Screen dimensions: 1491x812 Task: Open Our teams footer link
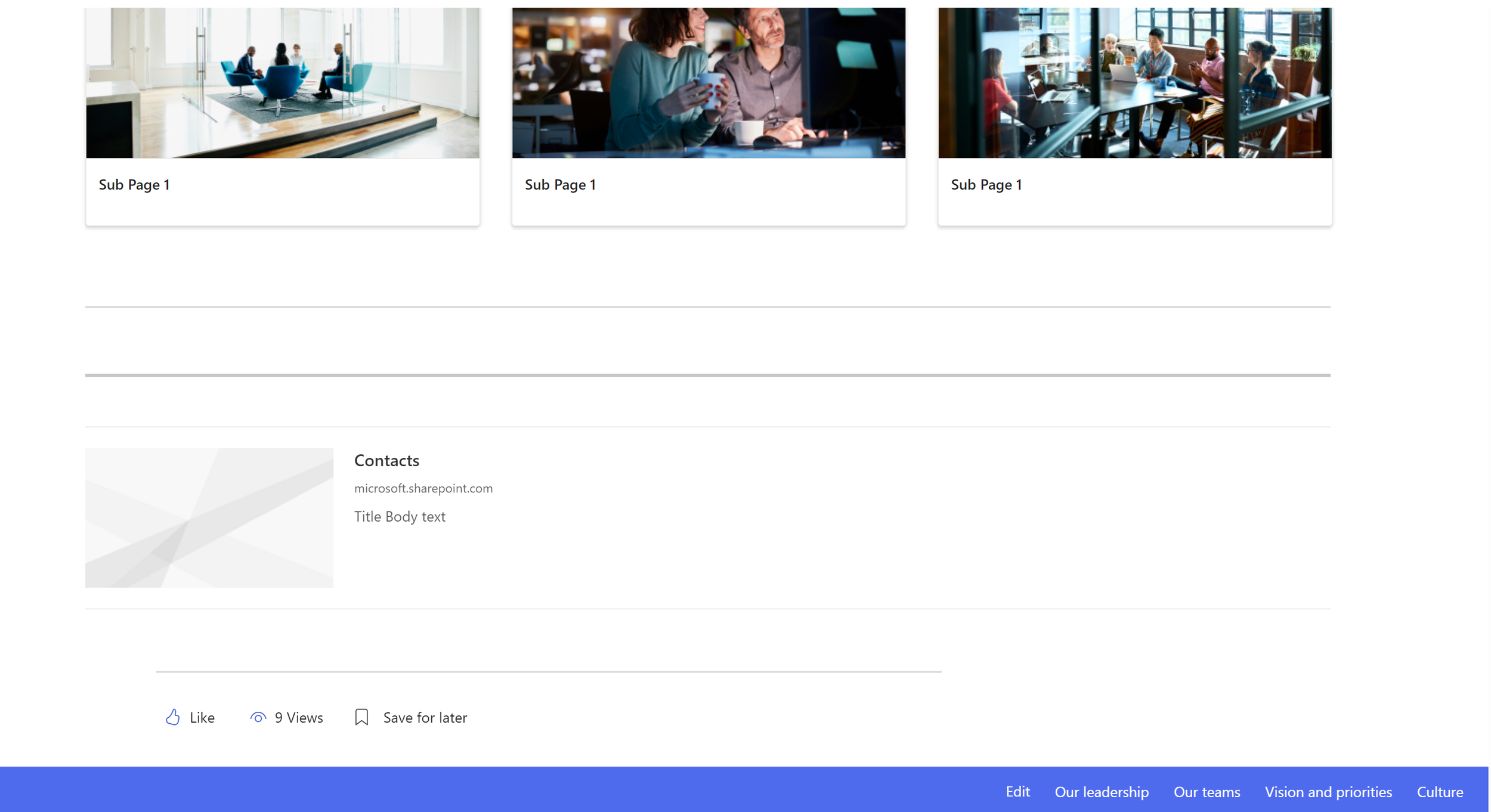1207,792
